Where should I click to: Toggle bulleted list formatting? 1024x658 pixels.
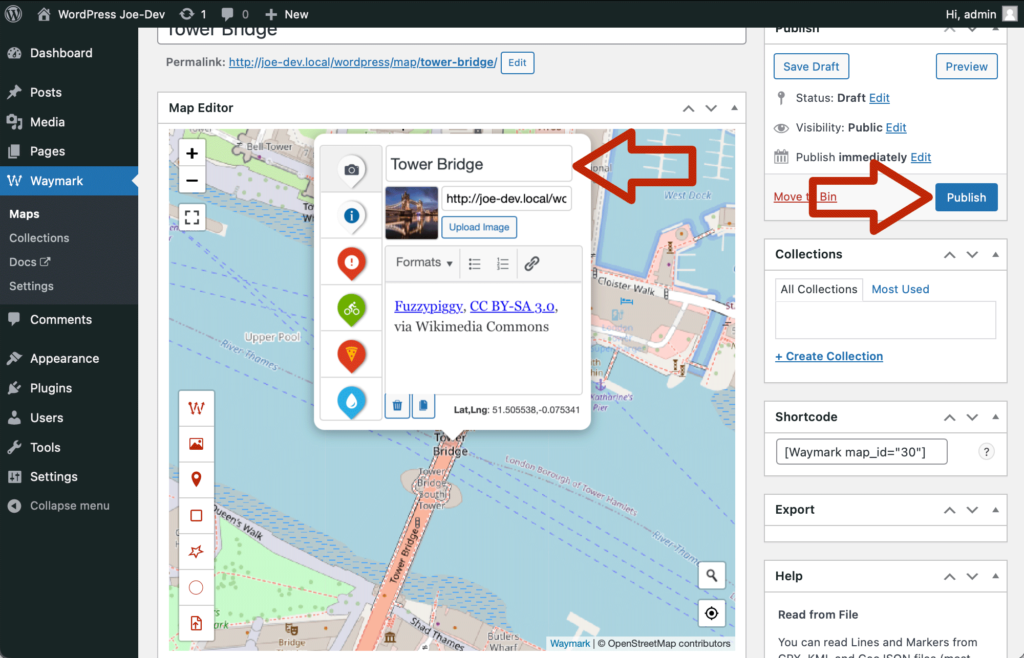(475, 264)
